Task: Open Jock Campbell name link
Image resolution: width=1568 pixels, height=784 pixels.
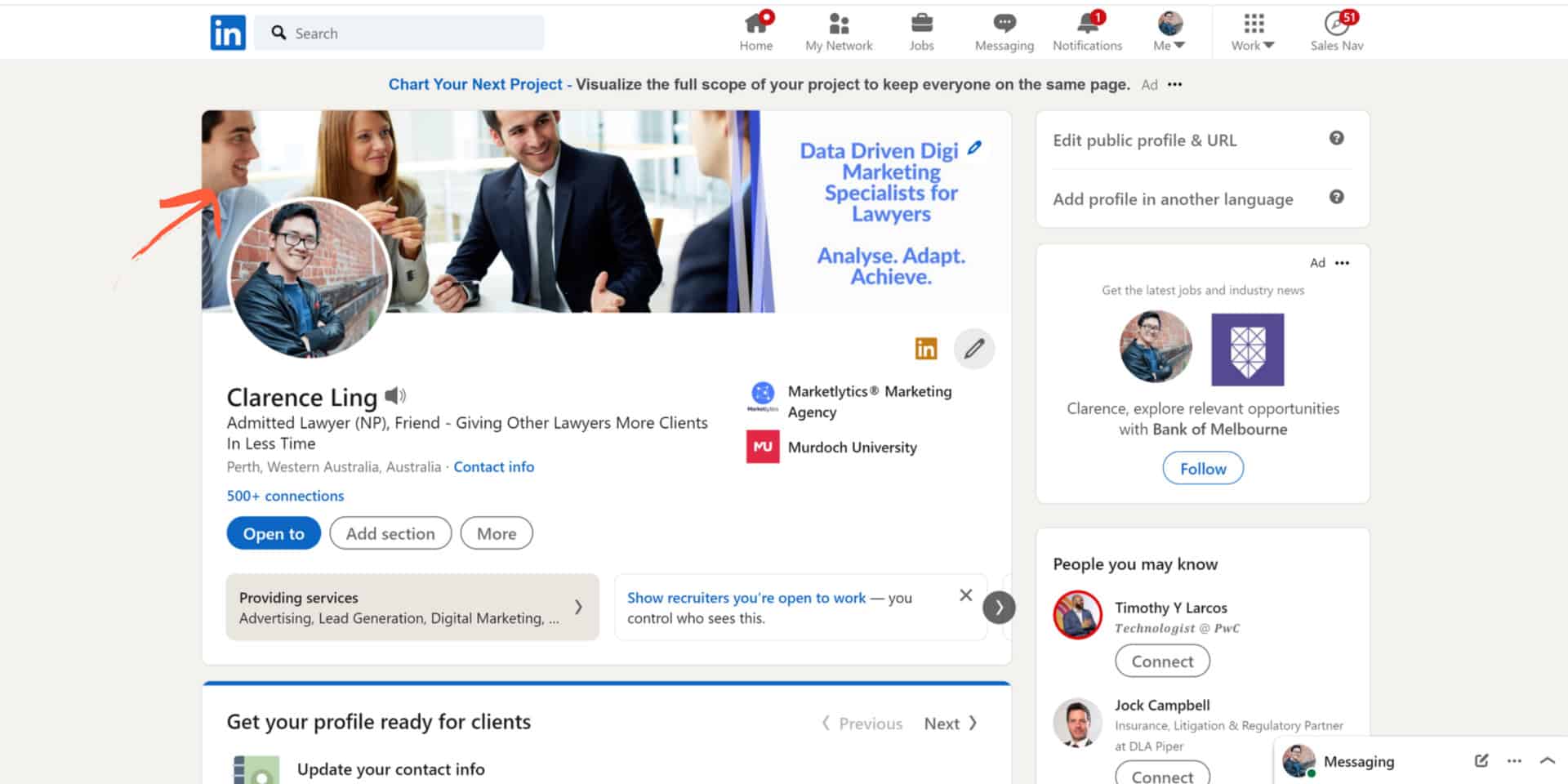Action: [x=1162, y=706]
